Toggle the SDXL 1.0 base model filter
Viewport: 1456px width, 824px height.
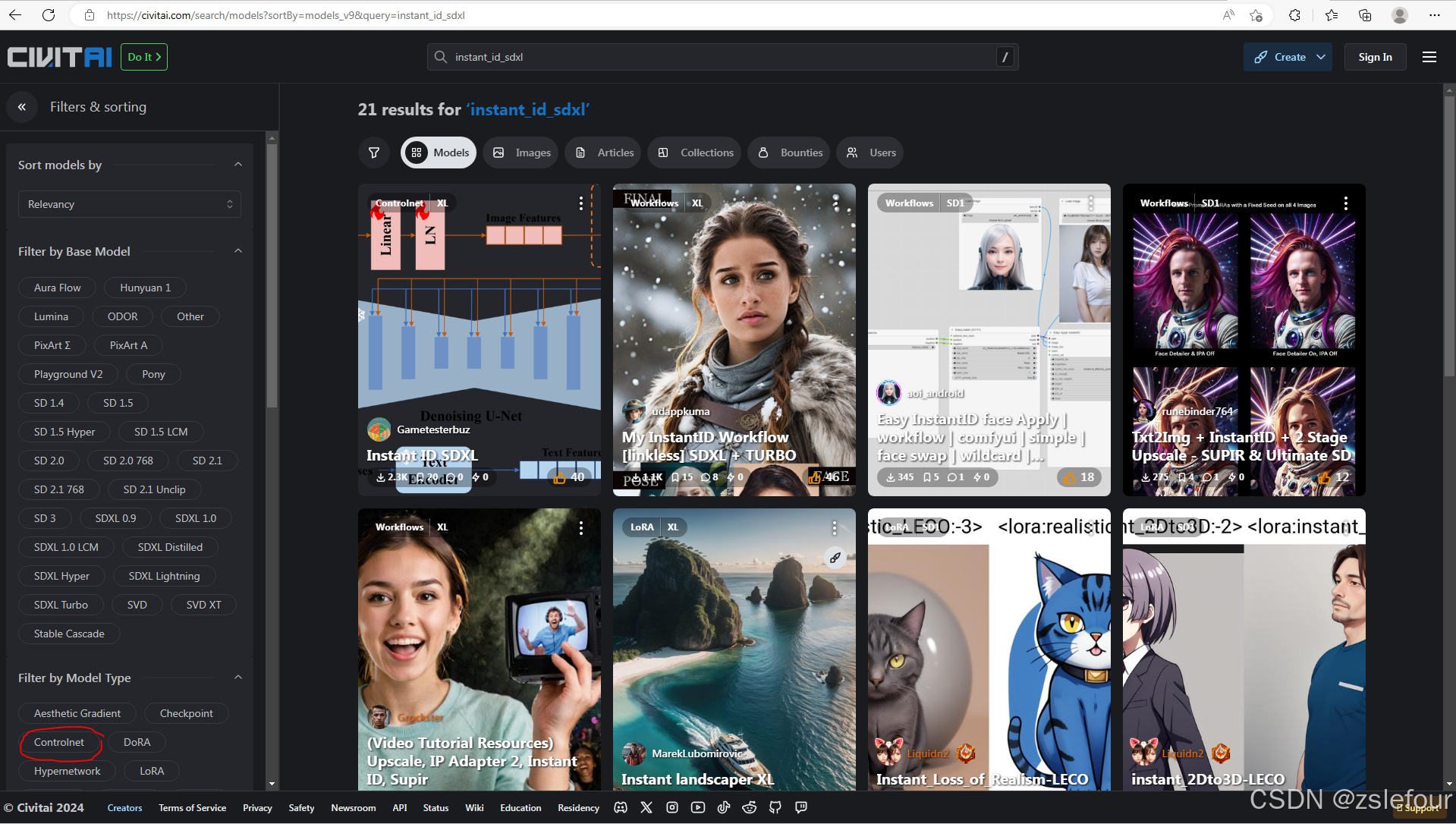196,518
